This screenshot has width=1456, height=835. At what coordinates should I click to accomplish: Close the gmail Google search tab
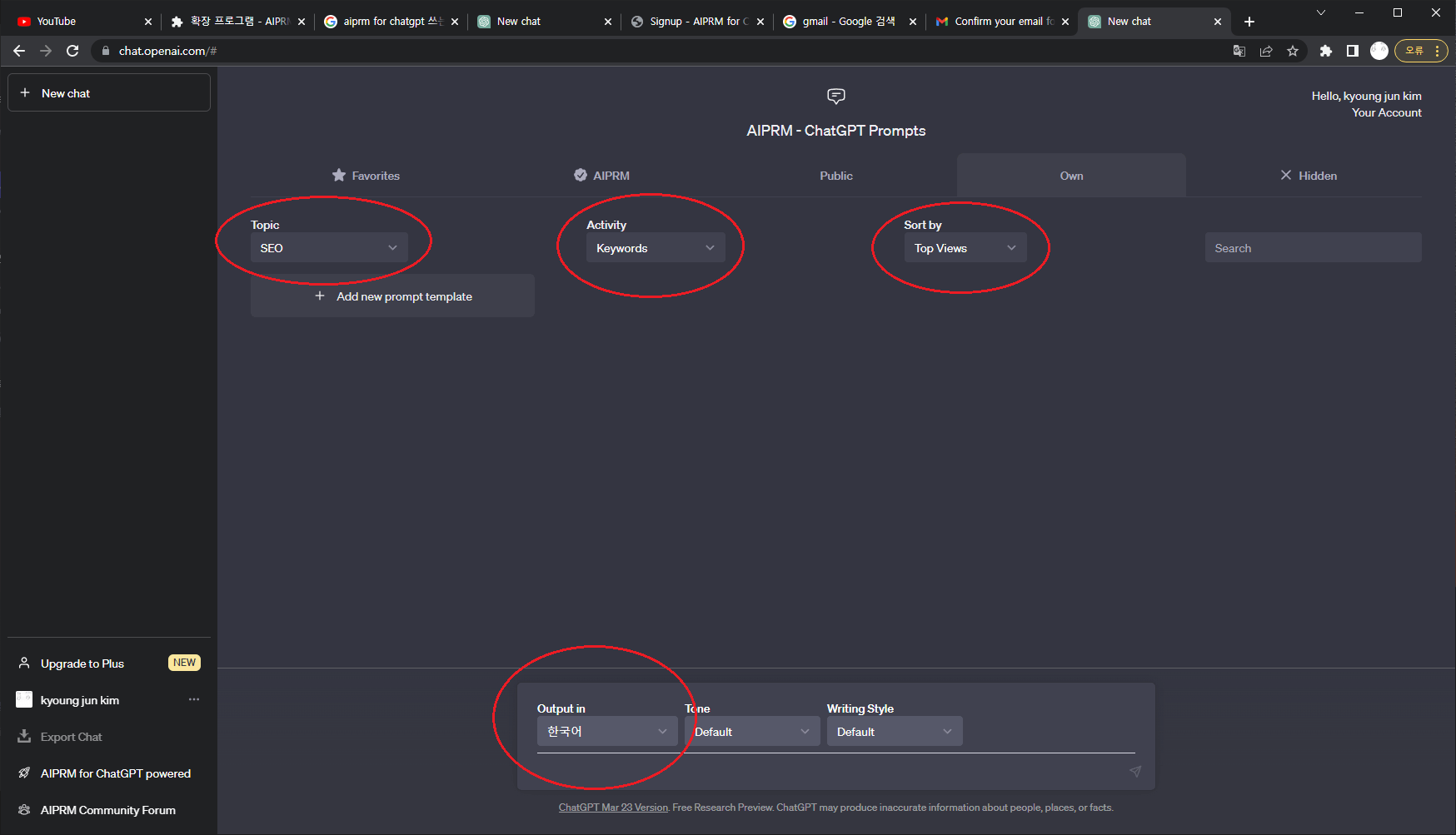pos(913,22)
